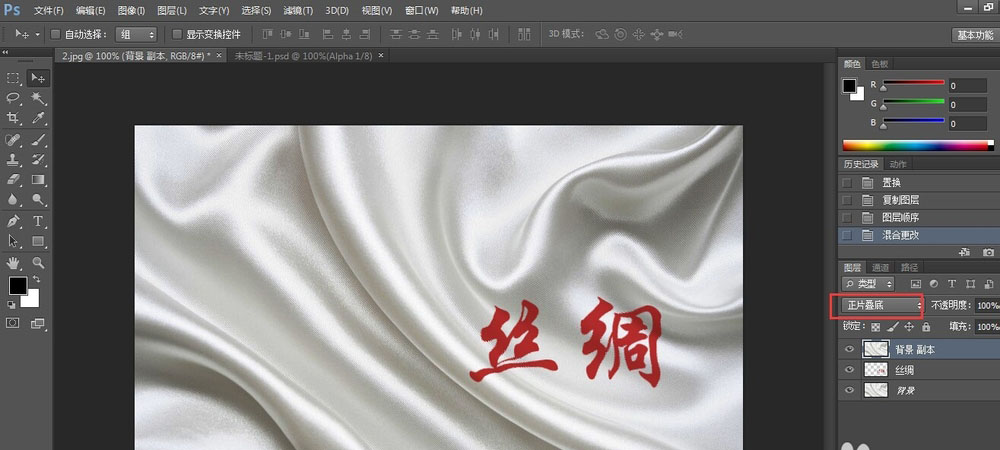Hide the 背景 副本 layer

[849, 349]
